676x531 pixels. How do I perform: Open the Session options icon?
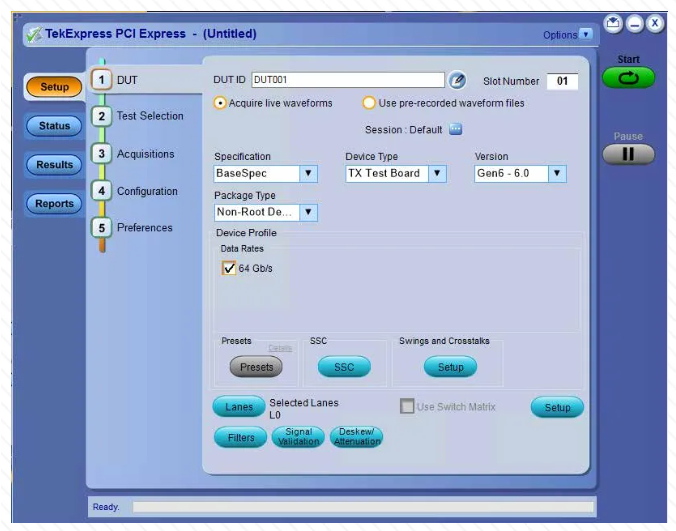click(x=455, y=129)
